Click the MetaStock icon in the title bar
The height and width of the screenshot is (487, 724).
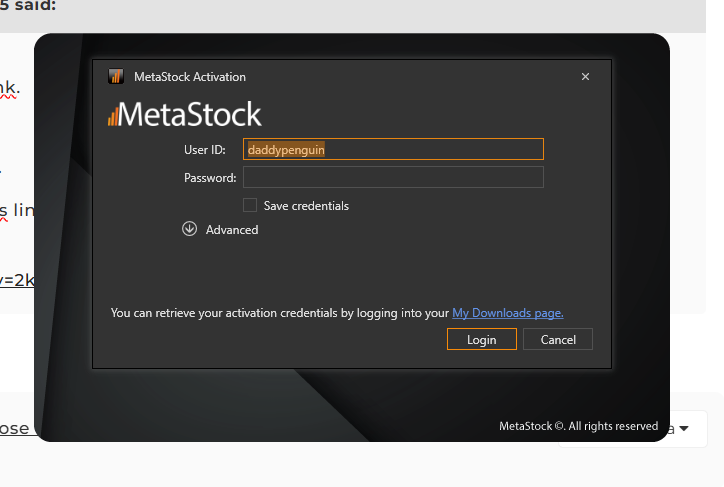[116, 77]
